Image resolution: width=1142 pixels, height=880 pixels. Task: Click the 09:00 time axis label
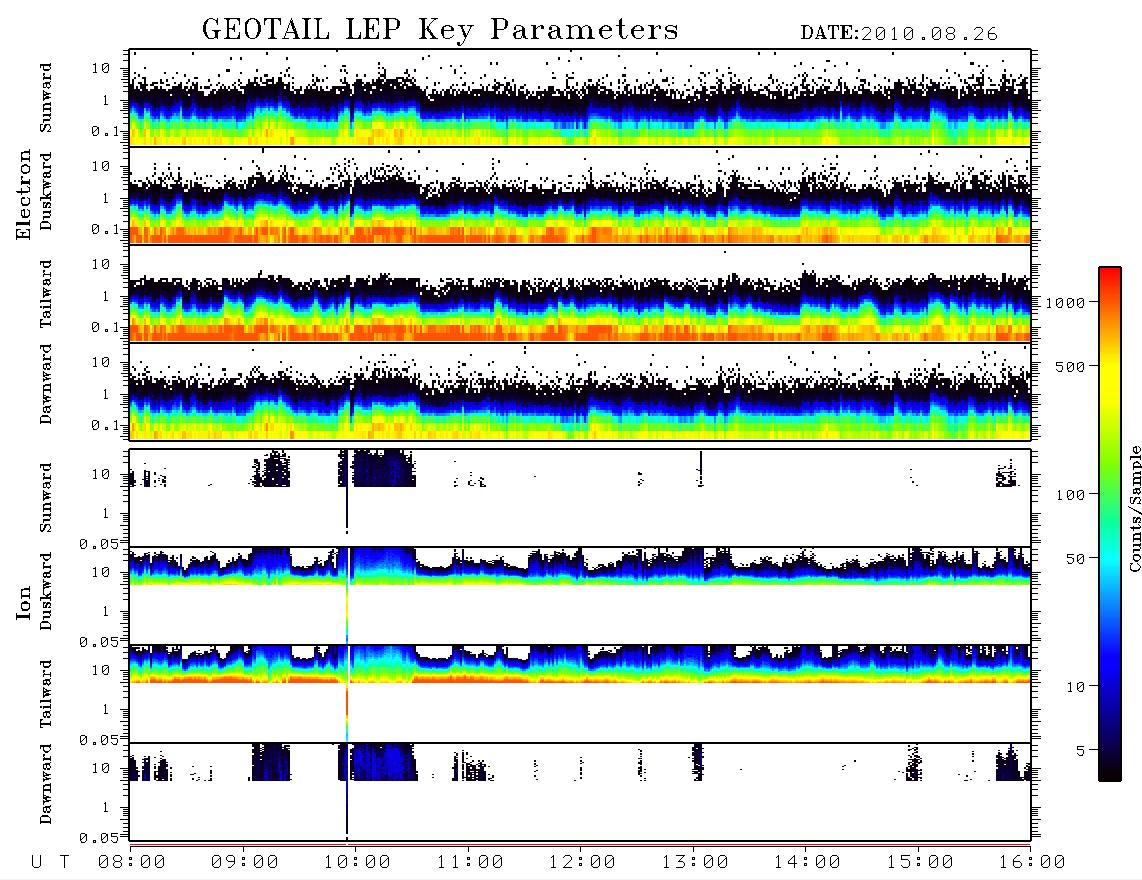pos(245,862)
